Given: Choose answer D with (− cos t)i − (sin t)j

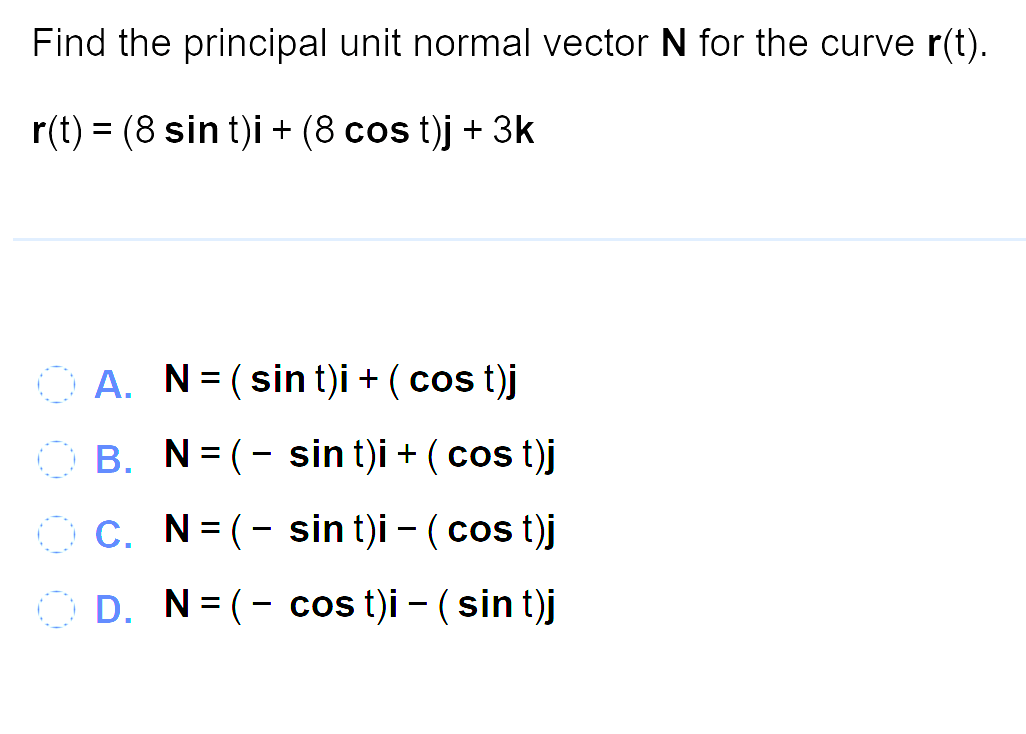Looking at the screenshot, I should tap(360, 604).
